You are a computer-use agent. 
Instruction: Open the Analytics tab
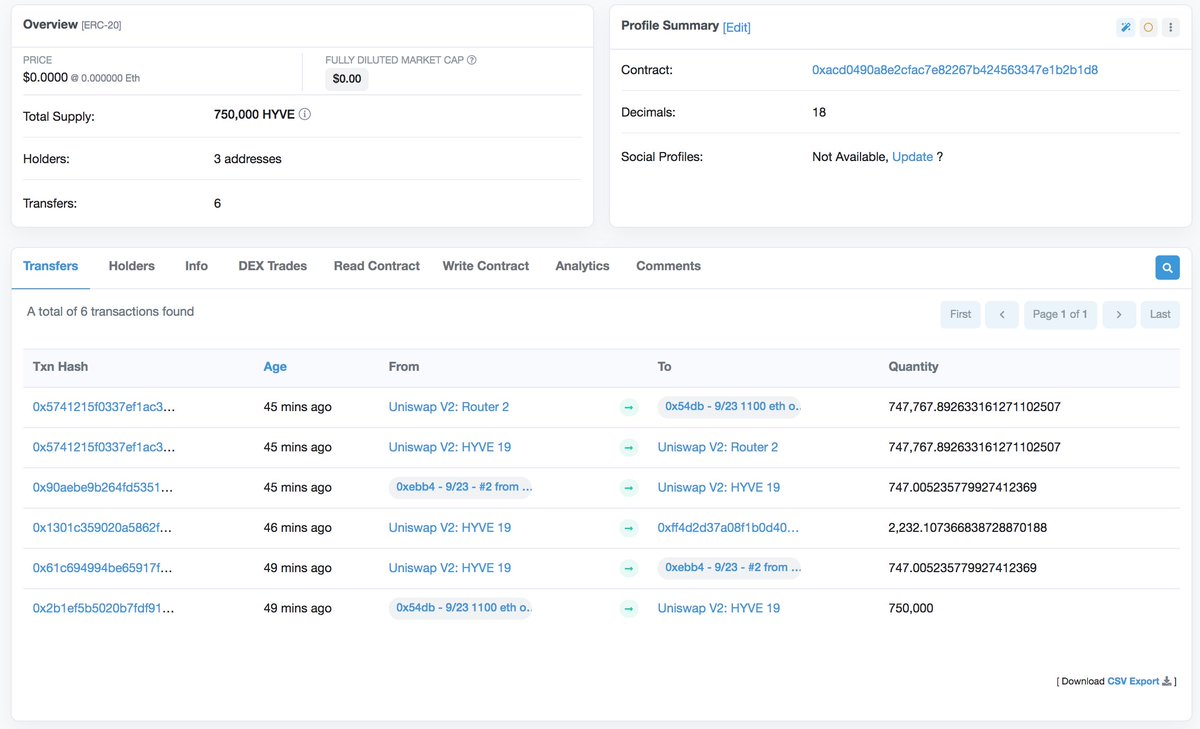[x=583, y=266]
